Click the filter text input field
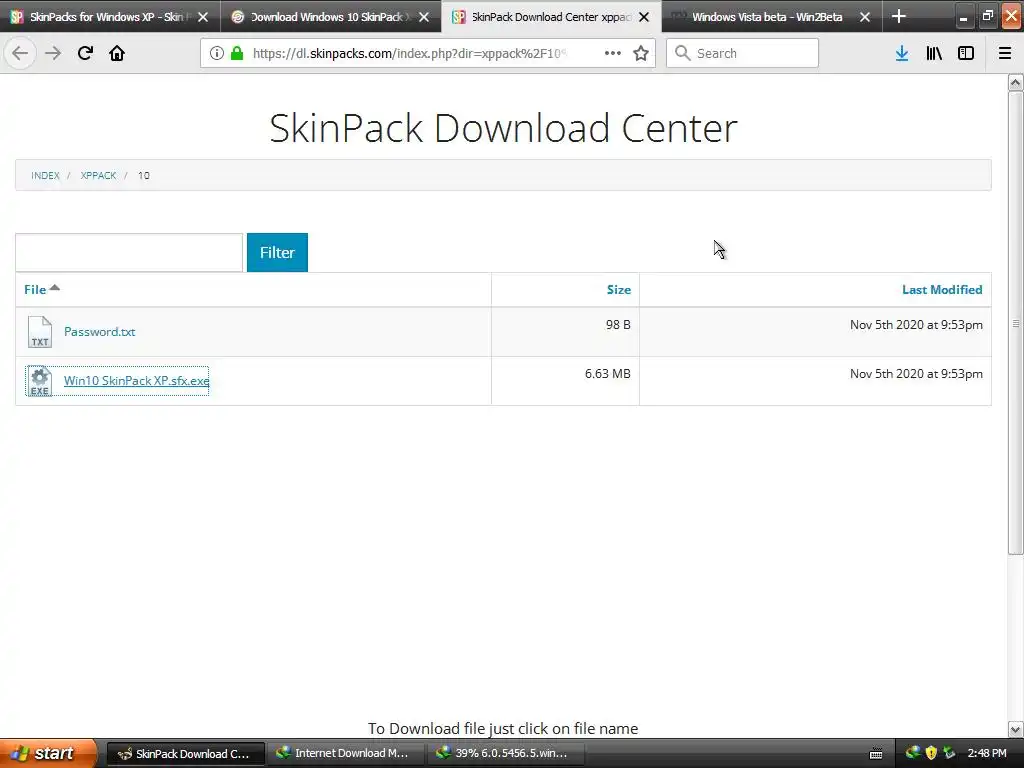 pos(129,252)
